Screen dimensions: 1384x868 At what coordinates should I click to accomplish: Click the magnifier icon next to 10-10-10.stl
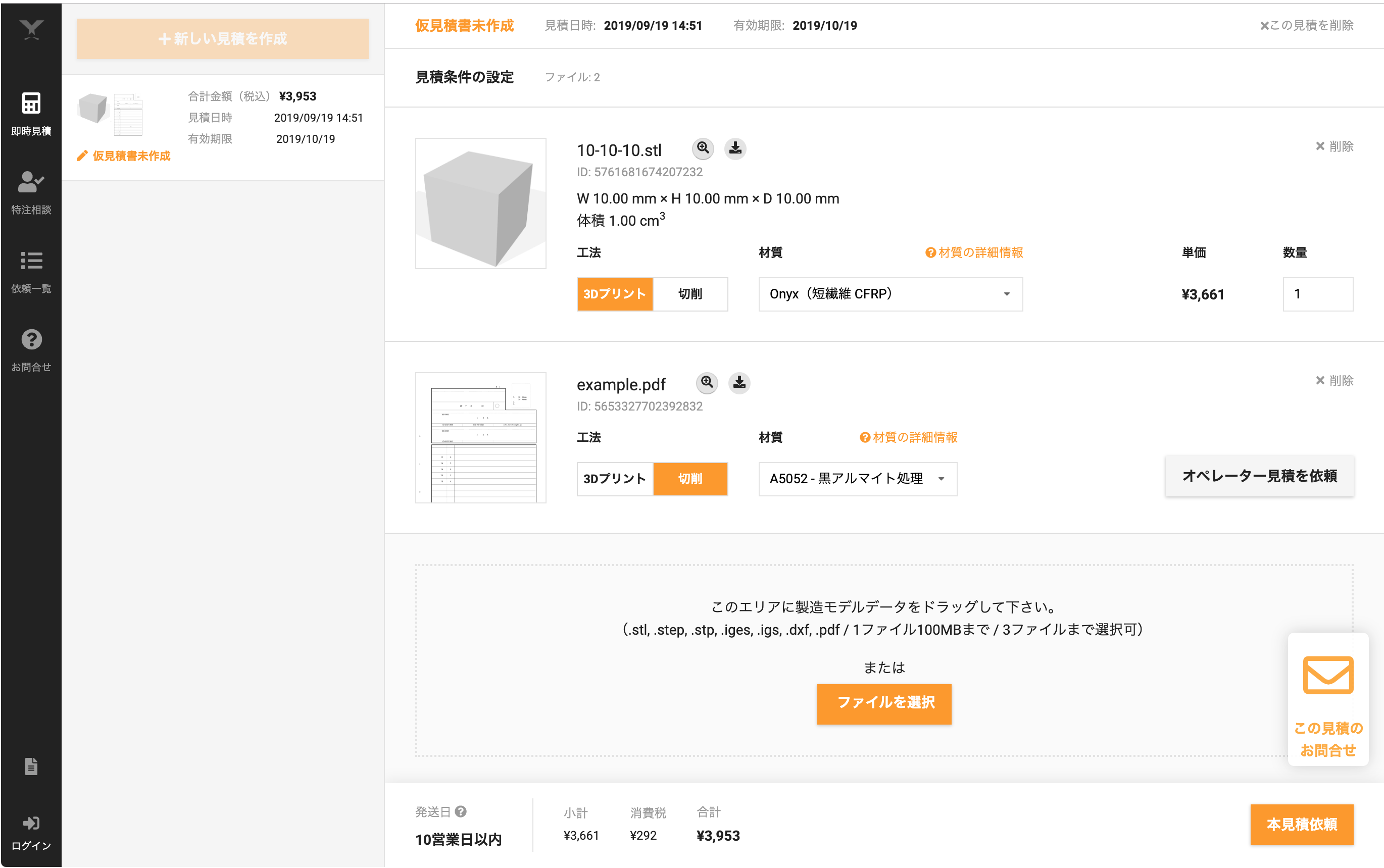click(703, 148)
